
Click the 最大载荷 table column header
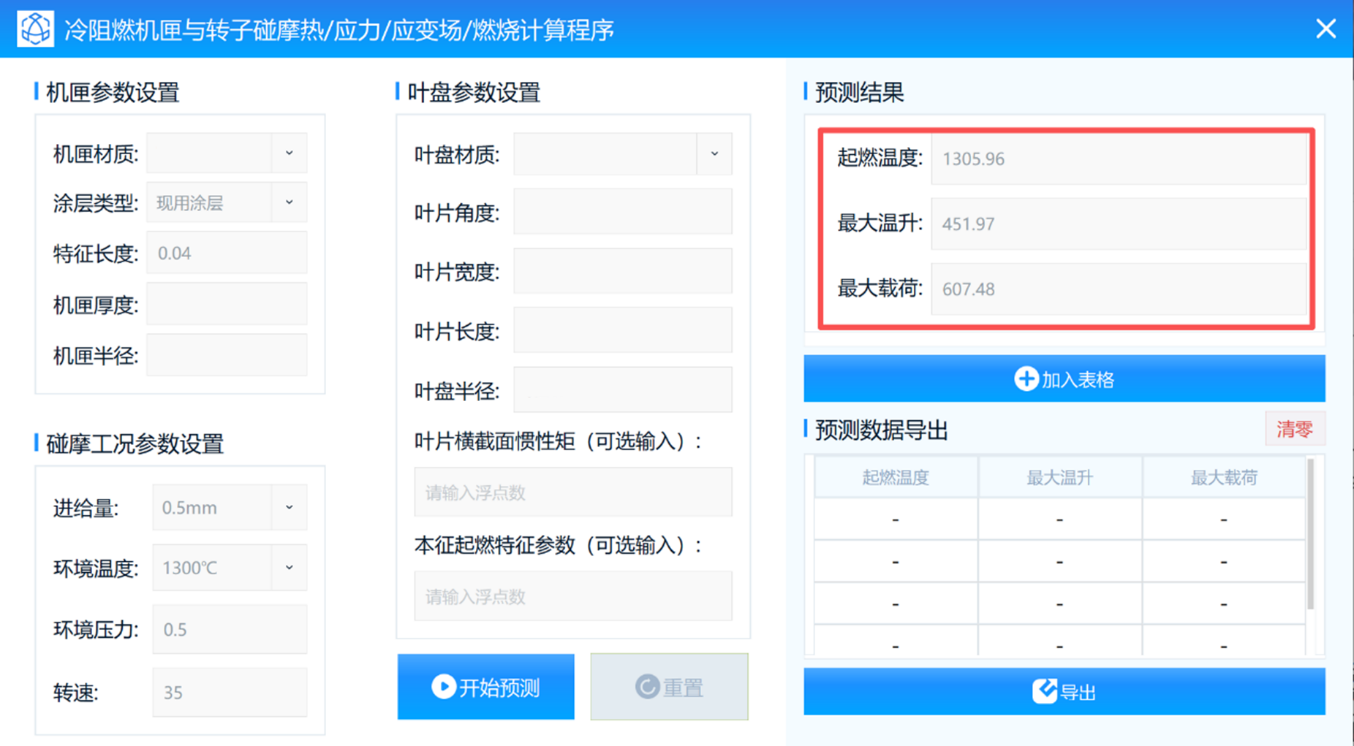click(x=1223, y=477)
